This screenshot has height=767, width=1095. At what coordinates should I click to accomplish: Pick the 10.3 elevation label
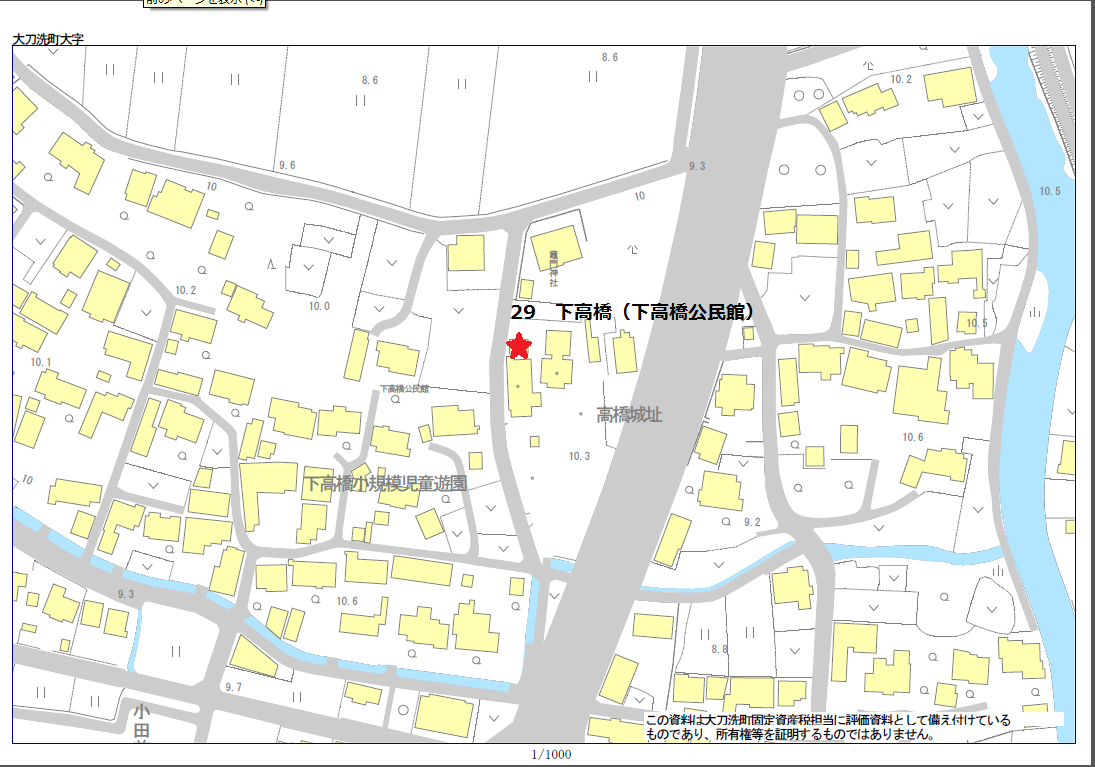click(x=579, y=456)
